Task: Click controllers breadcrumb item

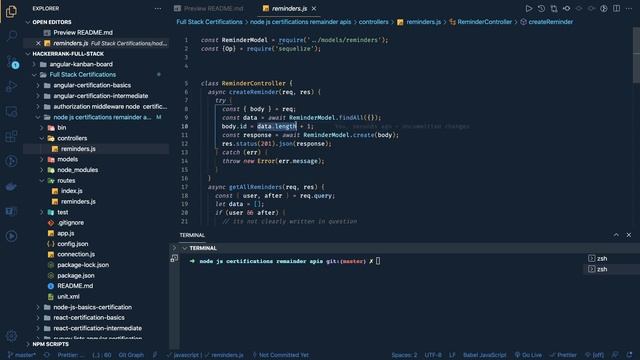Action: (373, 22)
